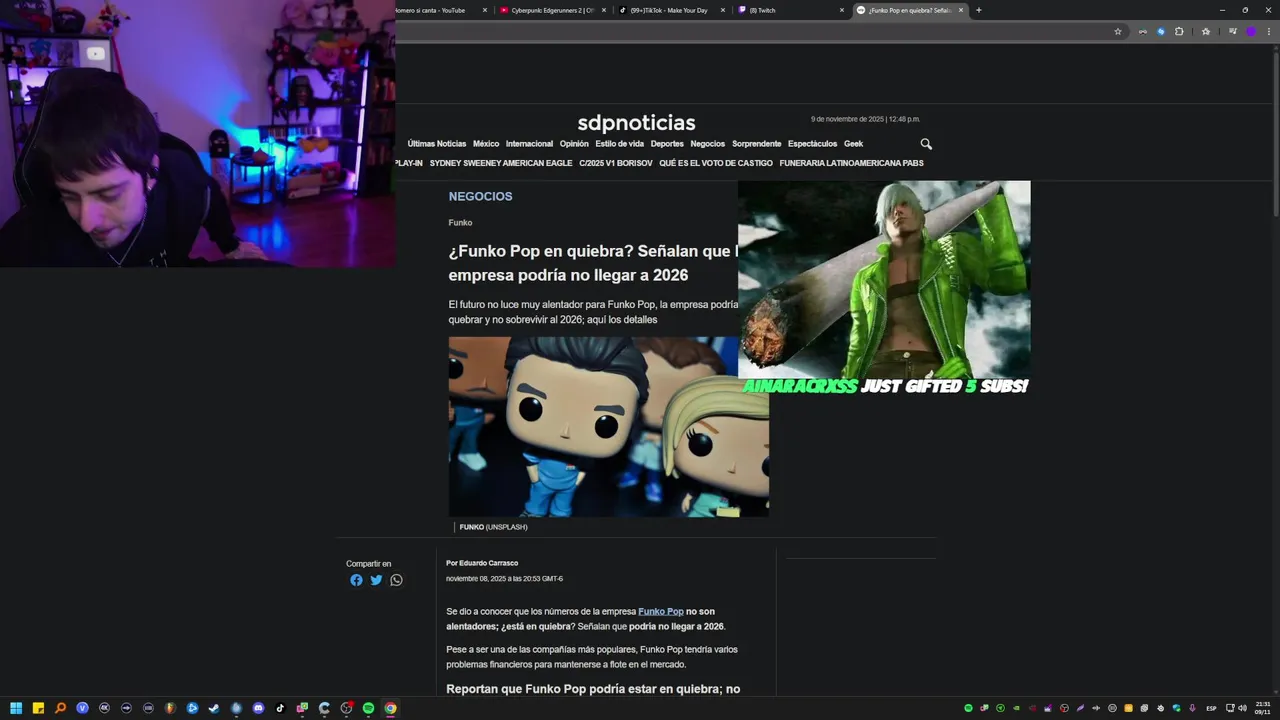Open Steam from the taskbar
Viewport: 1280px width, 720px height.
[214, 708]
